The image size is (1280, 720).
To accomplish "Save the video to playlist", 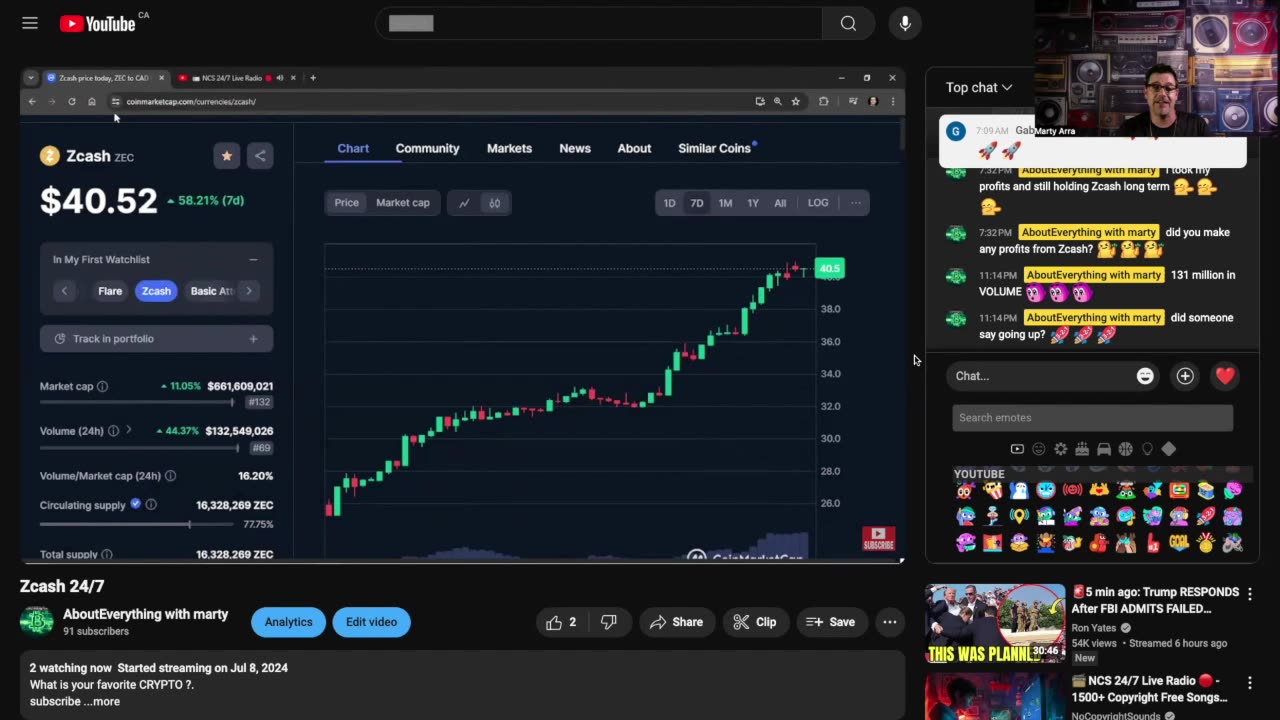I will tap(831, 622).
